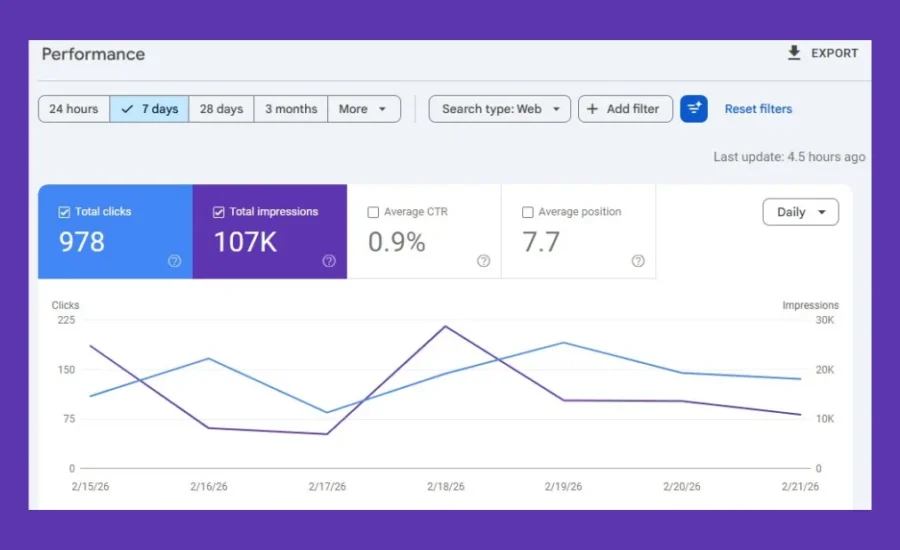Click the Export download icon
The height and width of the screenshot is (550, 900).
click(794, 53)
